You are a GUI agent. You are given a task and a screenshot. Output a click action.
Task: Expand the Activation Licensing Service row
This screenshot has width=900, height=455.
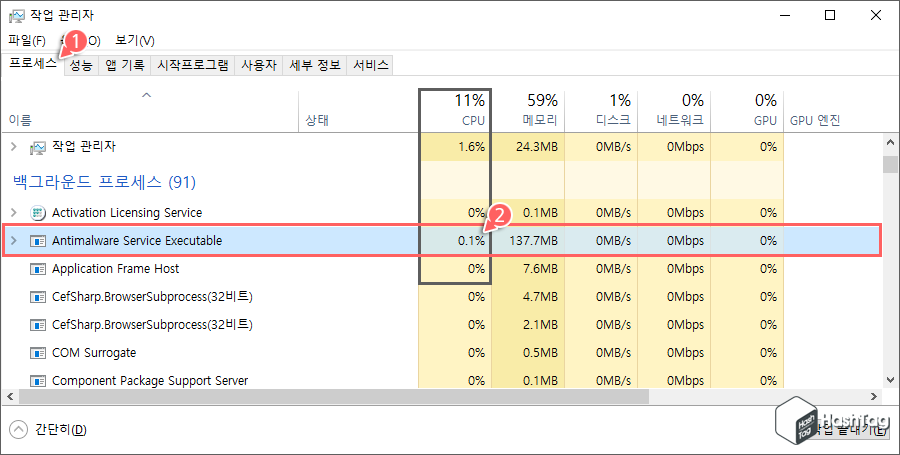click(14, 213)
